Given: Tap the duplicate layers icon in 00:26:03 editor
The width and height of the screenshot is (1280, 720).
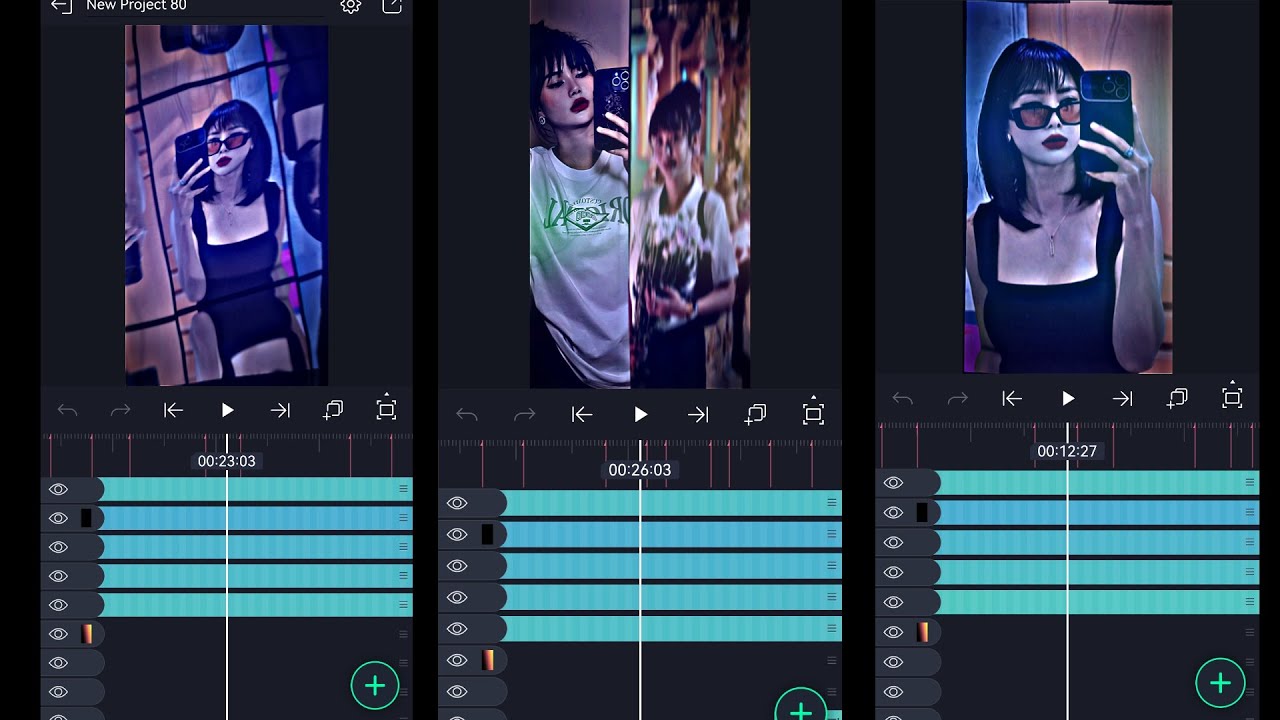Looking at the screenshot, I should 755,414.
